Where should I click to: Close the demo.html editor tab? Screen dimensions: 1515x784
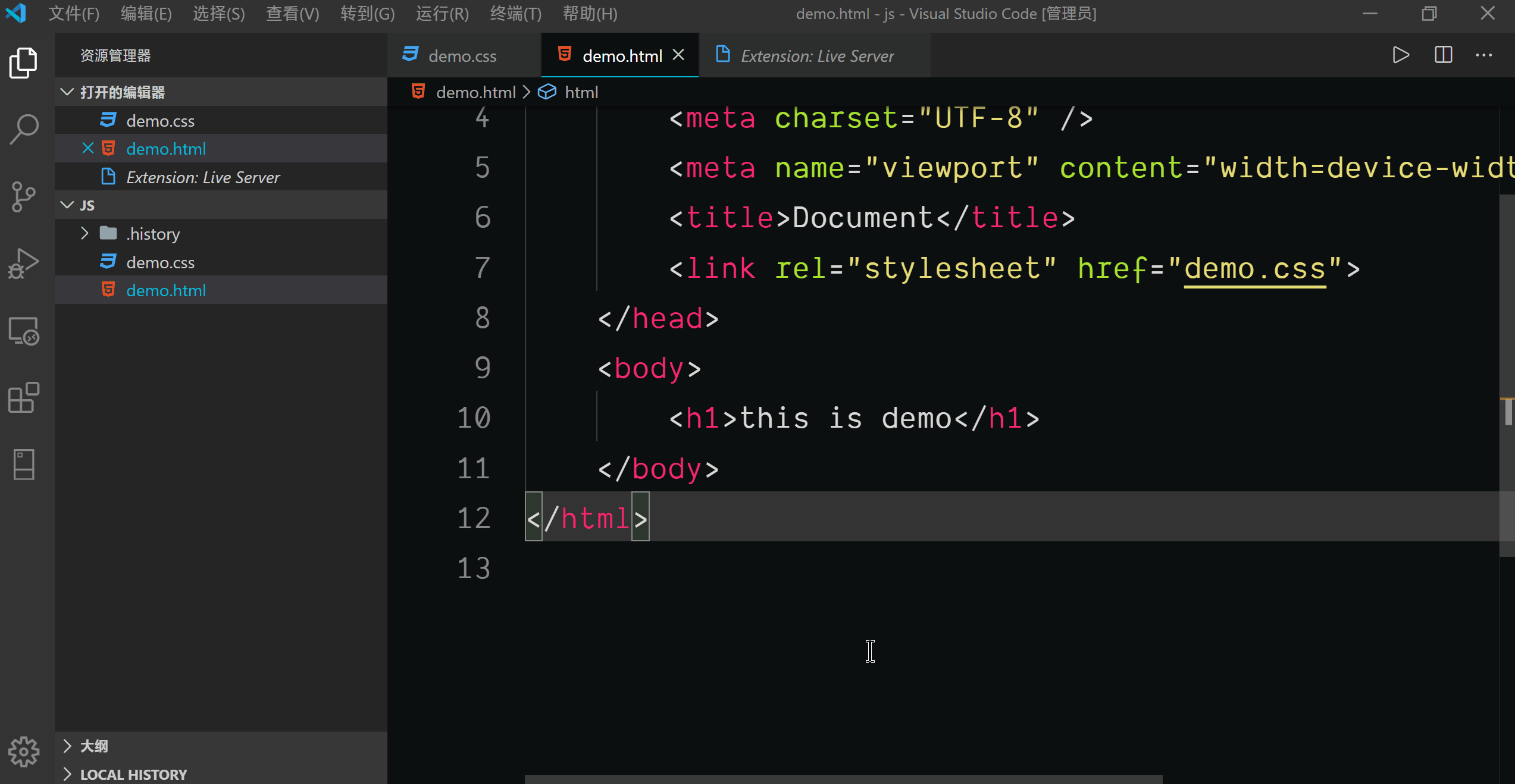678,55
